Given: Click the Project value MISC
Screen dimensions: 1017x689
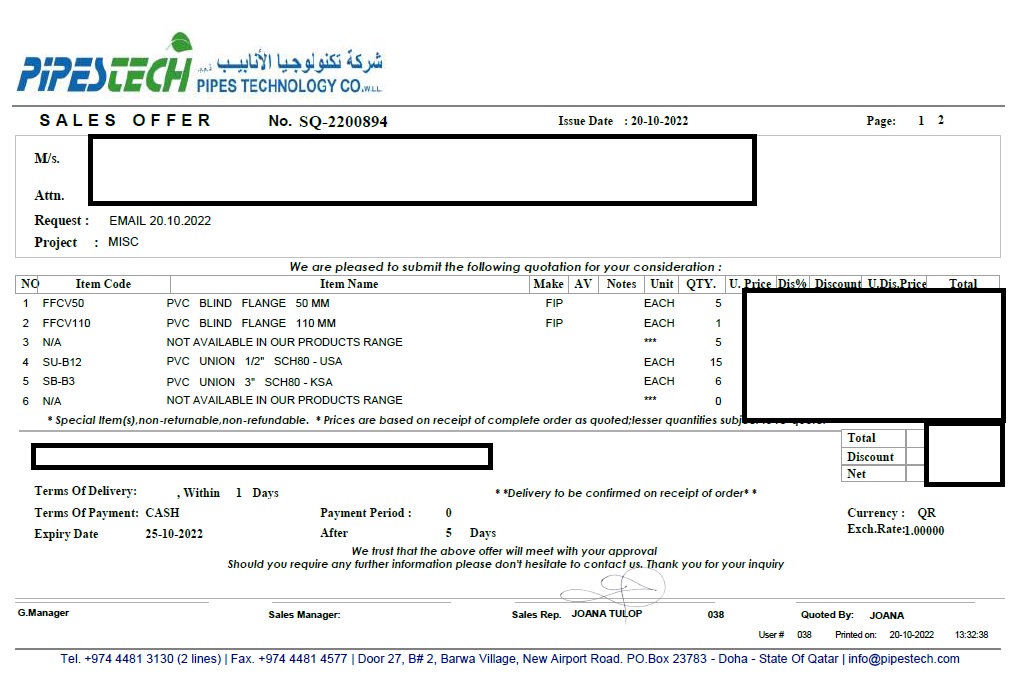Looking at the screenshot, I should pos(123,242).
